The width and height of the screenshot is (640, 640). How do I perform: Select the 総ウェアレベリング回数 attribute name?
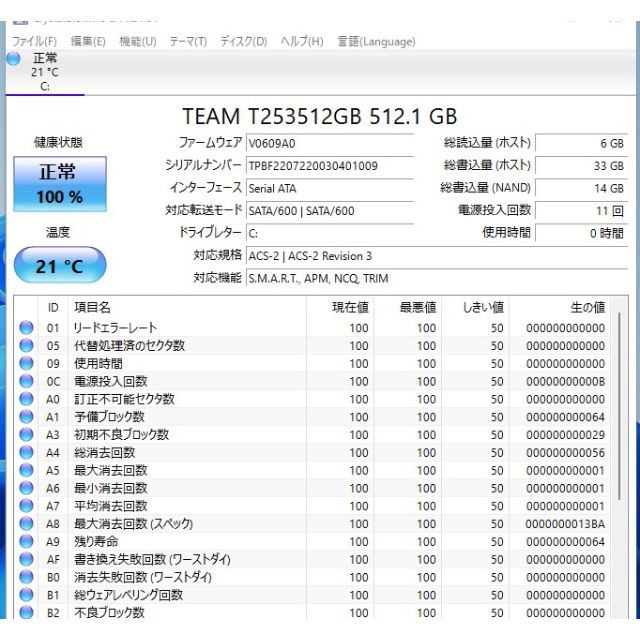click(x=128, y=595)
